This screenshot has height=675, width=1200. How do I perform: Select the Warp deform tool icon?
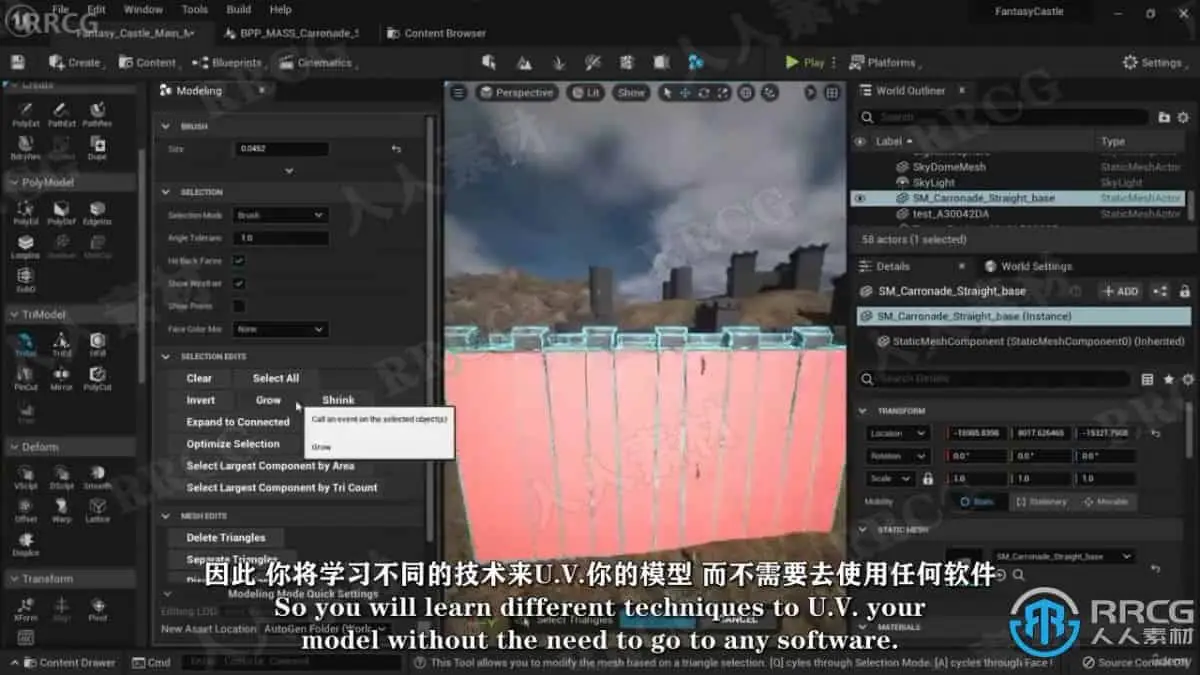[61, 510]
